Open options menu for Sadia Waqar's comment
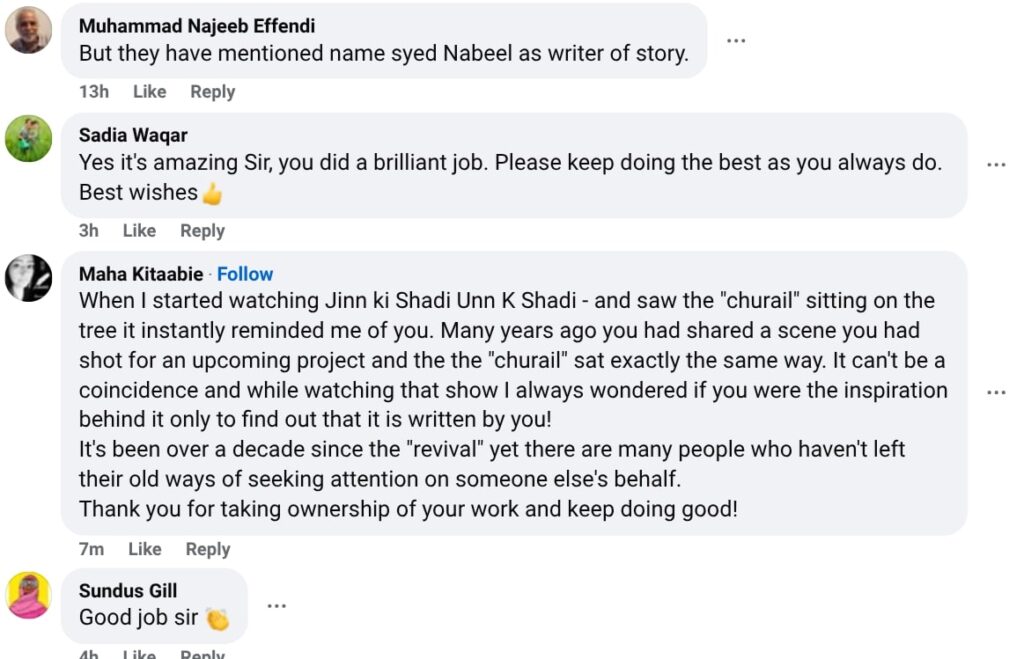The width and height of the screenshot is (1024, 659). [x=996, y=165]
